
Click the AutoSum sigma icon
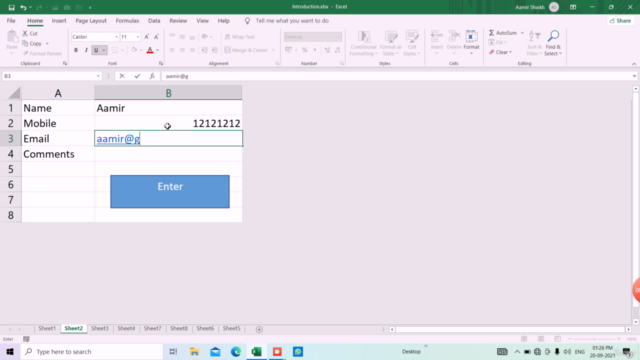[491, 33]
